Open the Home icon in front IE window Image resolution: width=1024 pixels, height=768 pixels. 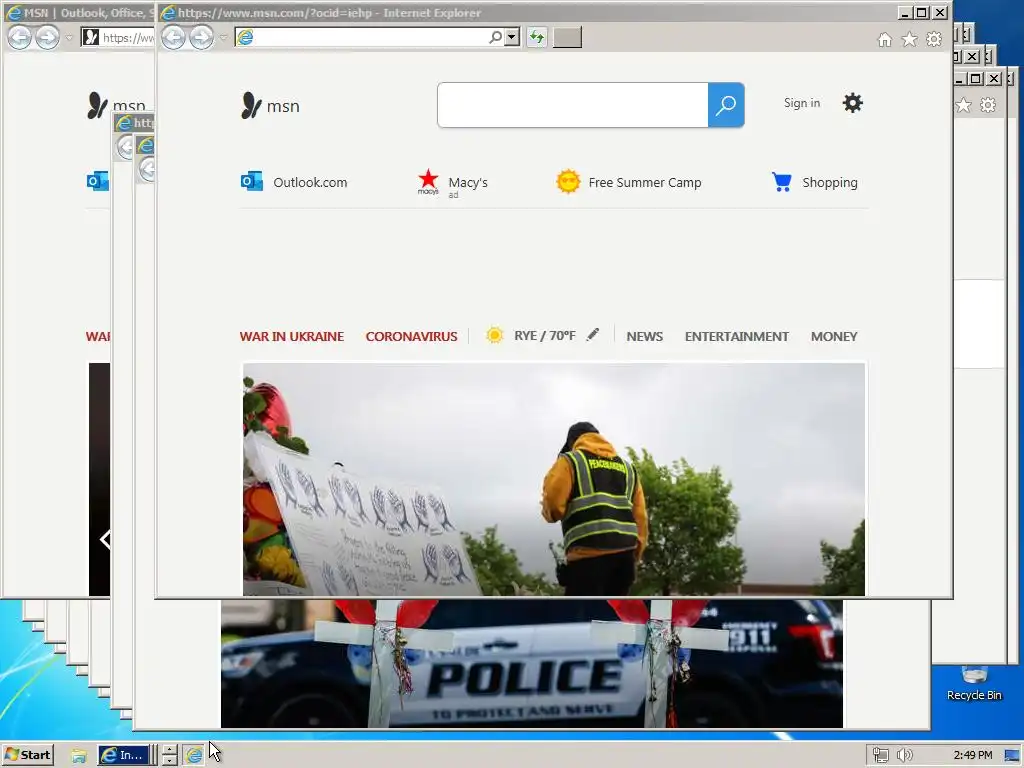coord(884,40)
